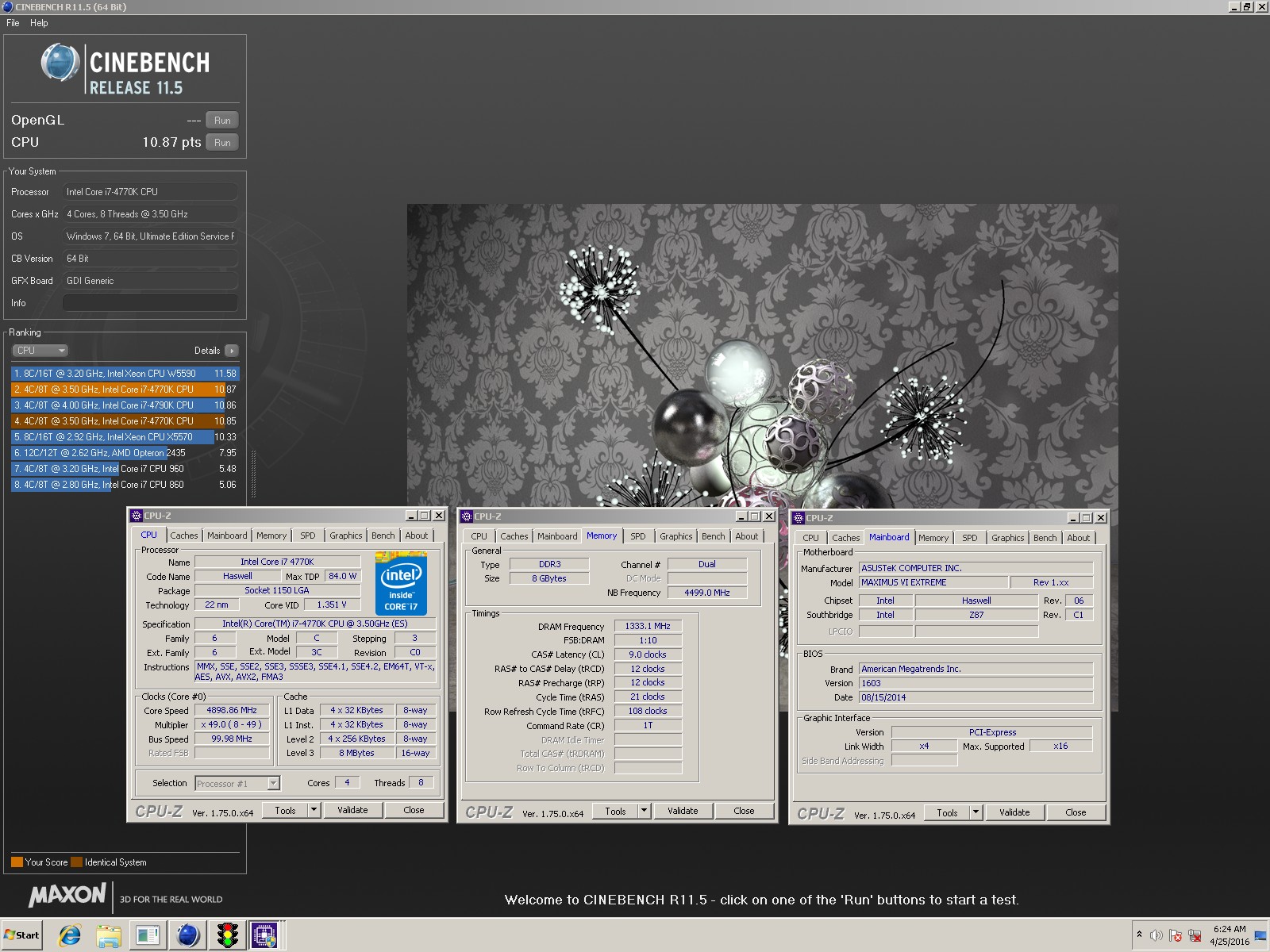Open About tab in CPU window
Image resolution: width=1270 pixels, height=952 pixels.
(417, 535)
